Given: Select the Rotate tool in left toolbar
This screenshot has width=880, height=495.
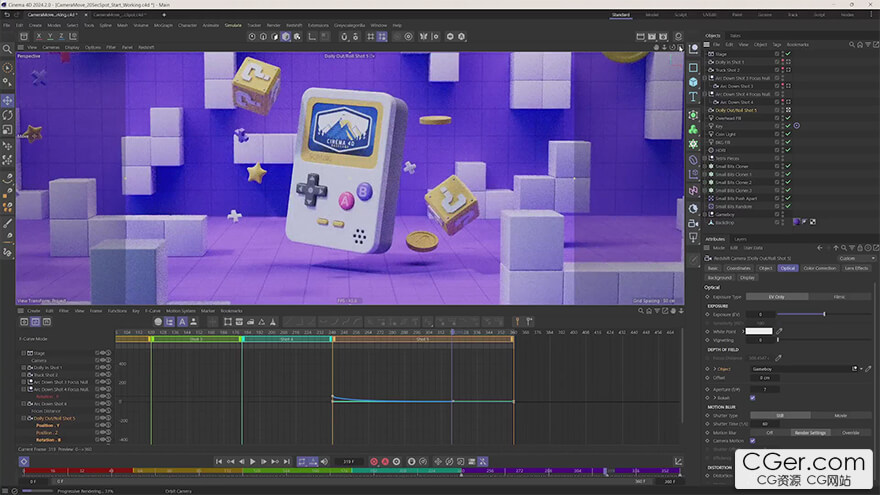Looking at the screenshot, I should point(7,115).
